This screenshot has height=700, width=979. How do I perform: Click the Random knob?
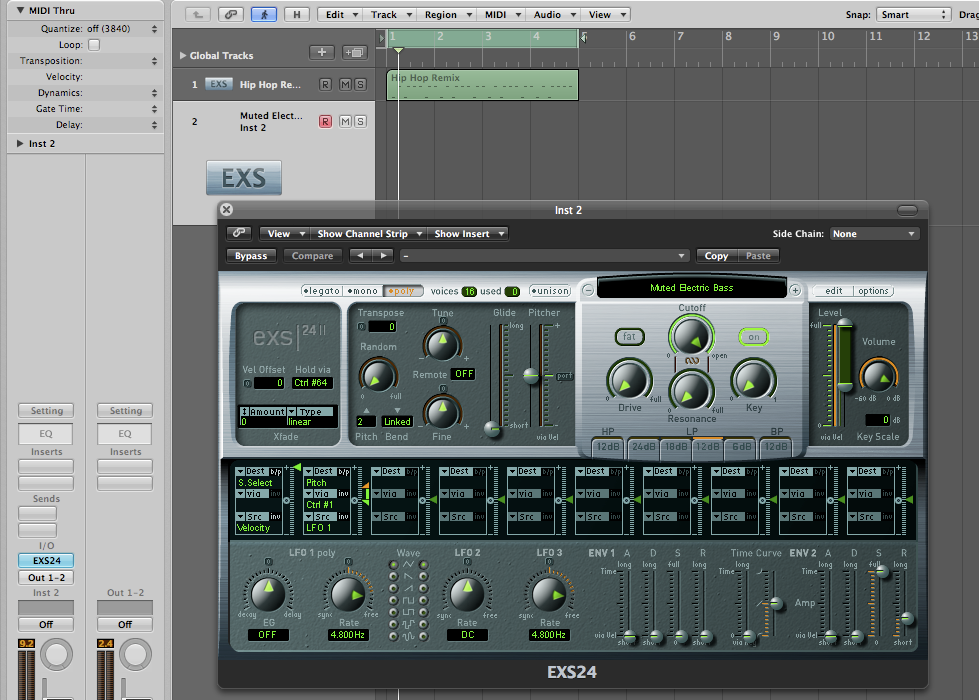pyautogui.click(x=378, y=376)
